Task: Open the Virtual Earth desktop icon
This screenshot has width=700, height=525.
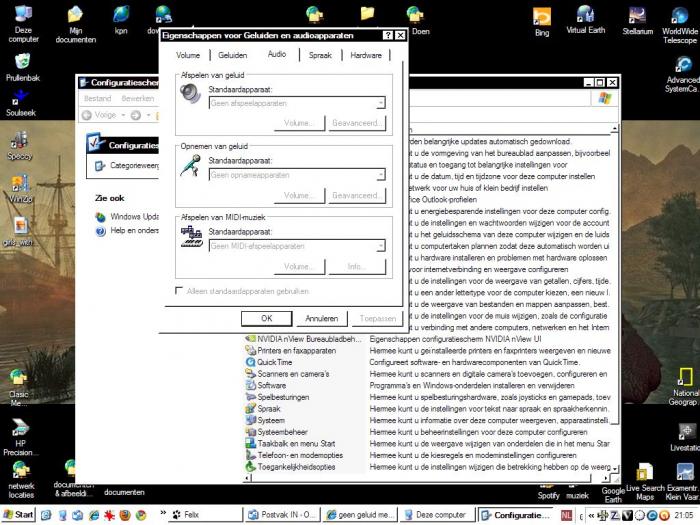Action: tap(585, 20)
